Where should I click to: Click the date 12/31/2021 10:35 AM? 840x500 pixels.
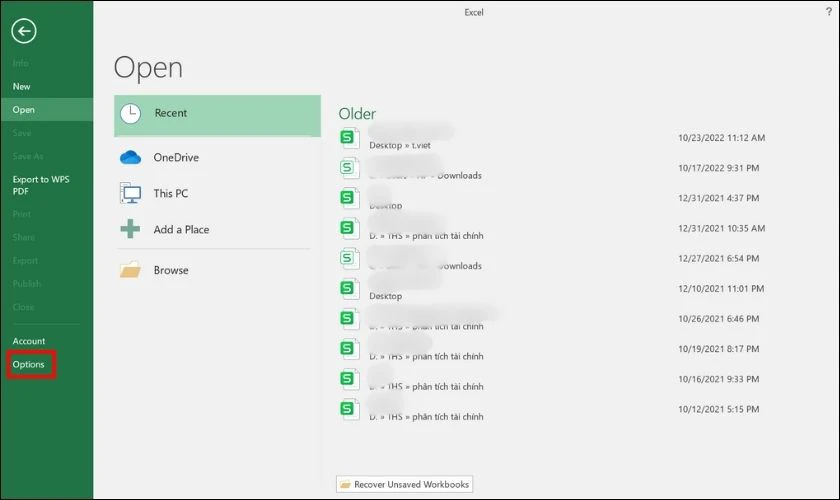point(722,228)
